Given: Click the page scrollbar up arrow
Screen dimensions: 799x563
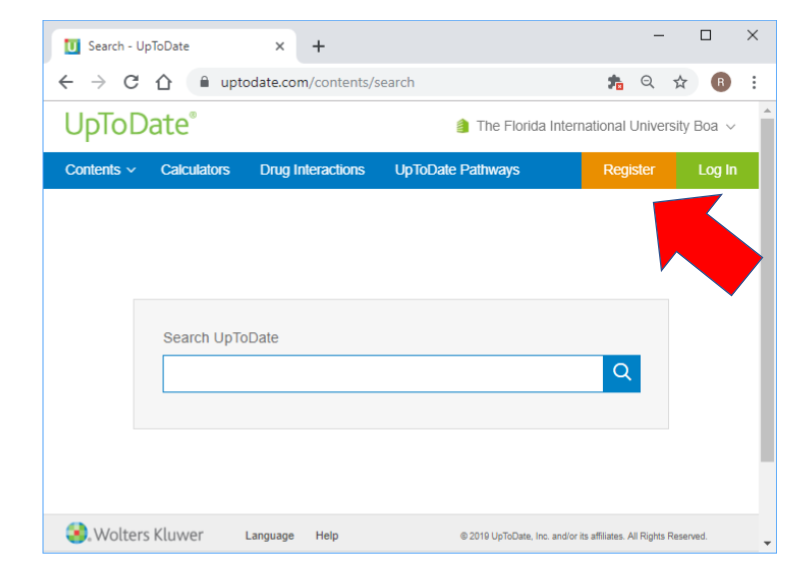Looking at the screenshot, I should point(767,111).
